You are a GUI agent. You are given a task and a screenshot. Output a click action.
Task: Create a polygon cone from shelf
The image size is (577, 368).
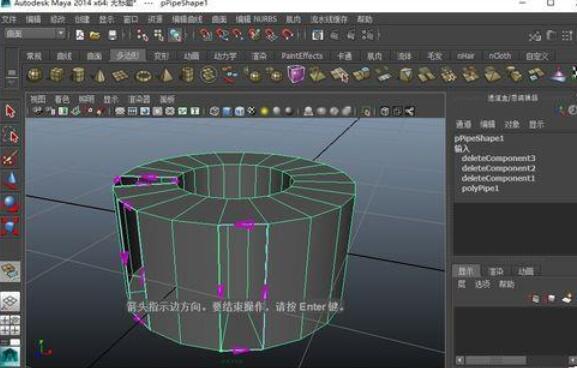(x=99, y=75)
